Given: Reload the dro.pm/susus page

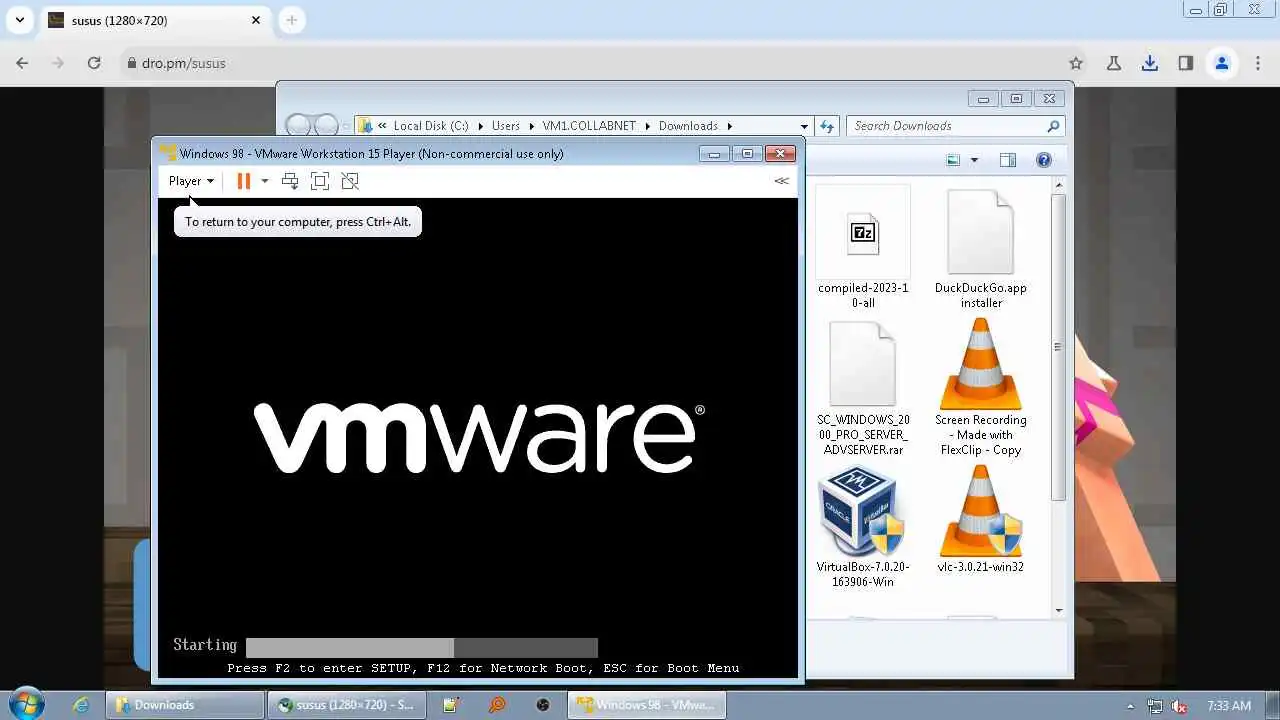Looking at the screenshot, I should click(x=94, y=63).
